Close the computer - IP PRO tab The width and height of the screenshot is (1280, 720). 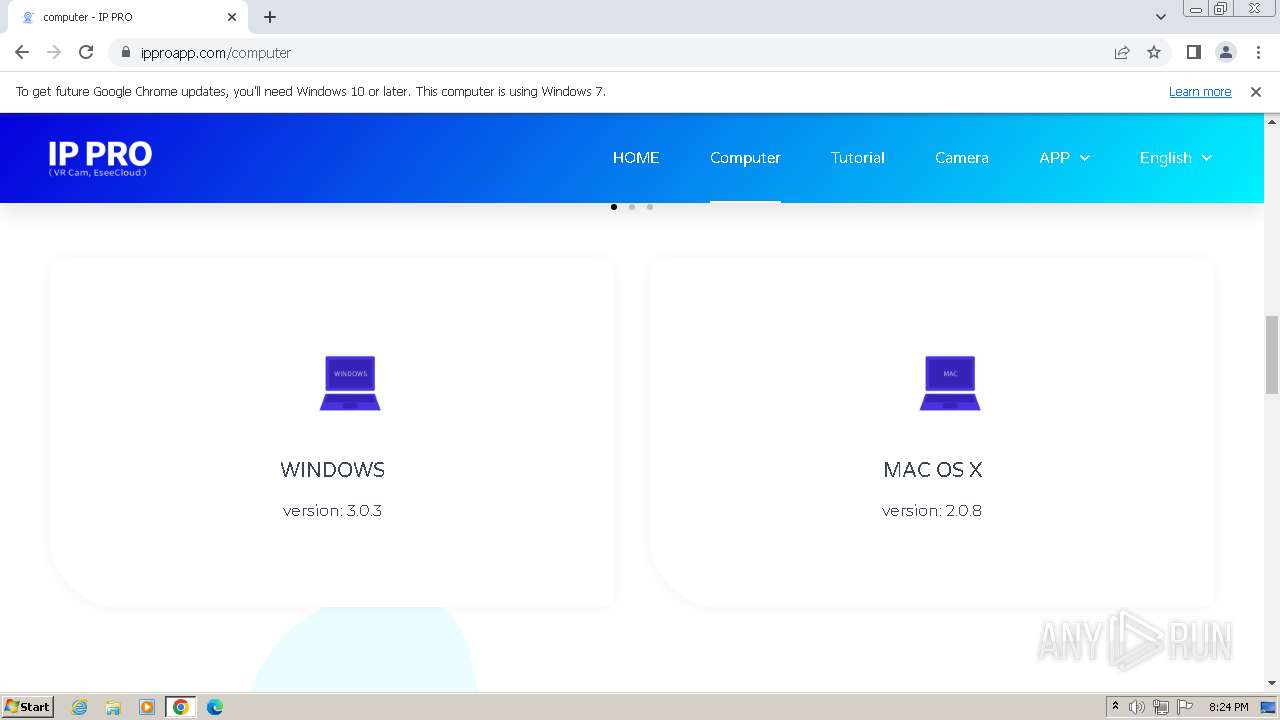(x=232, y=17)
